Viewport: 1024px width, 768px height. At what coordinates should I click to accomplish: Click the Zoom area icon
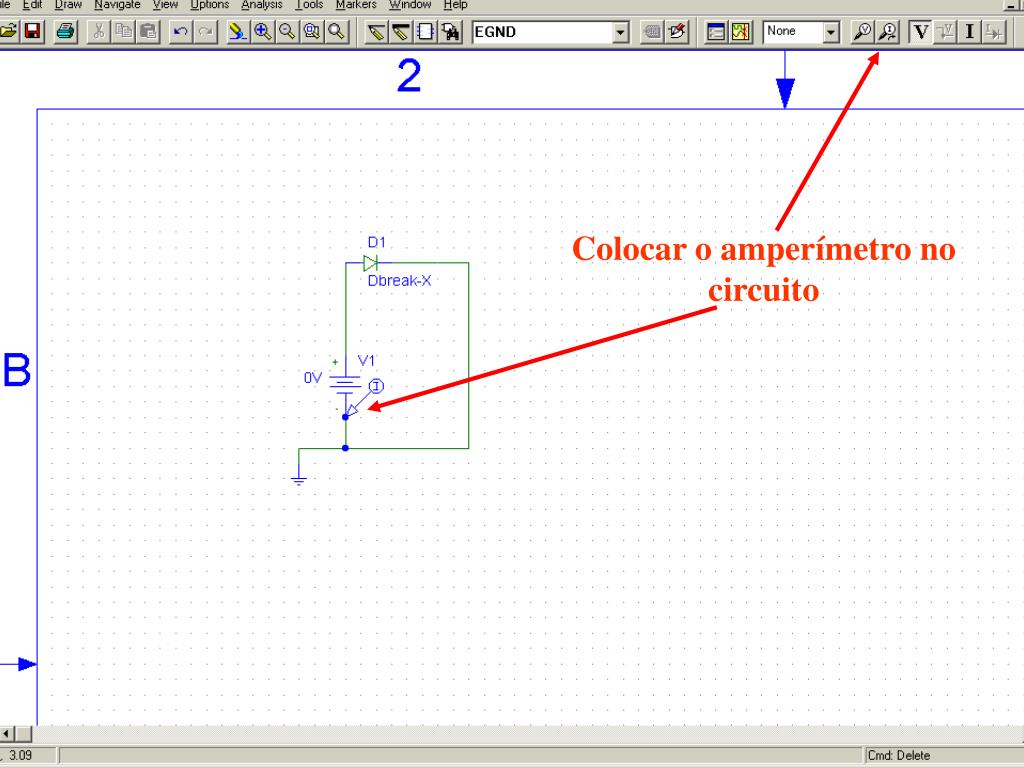(312, 31)
